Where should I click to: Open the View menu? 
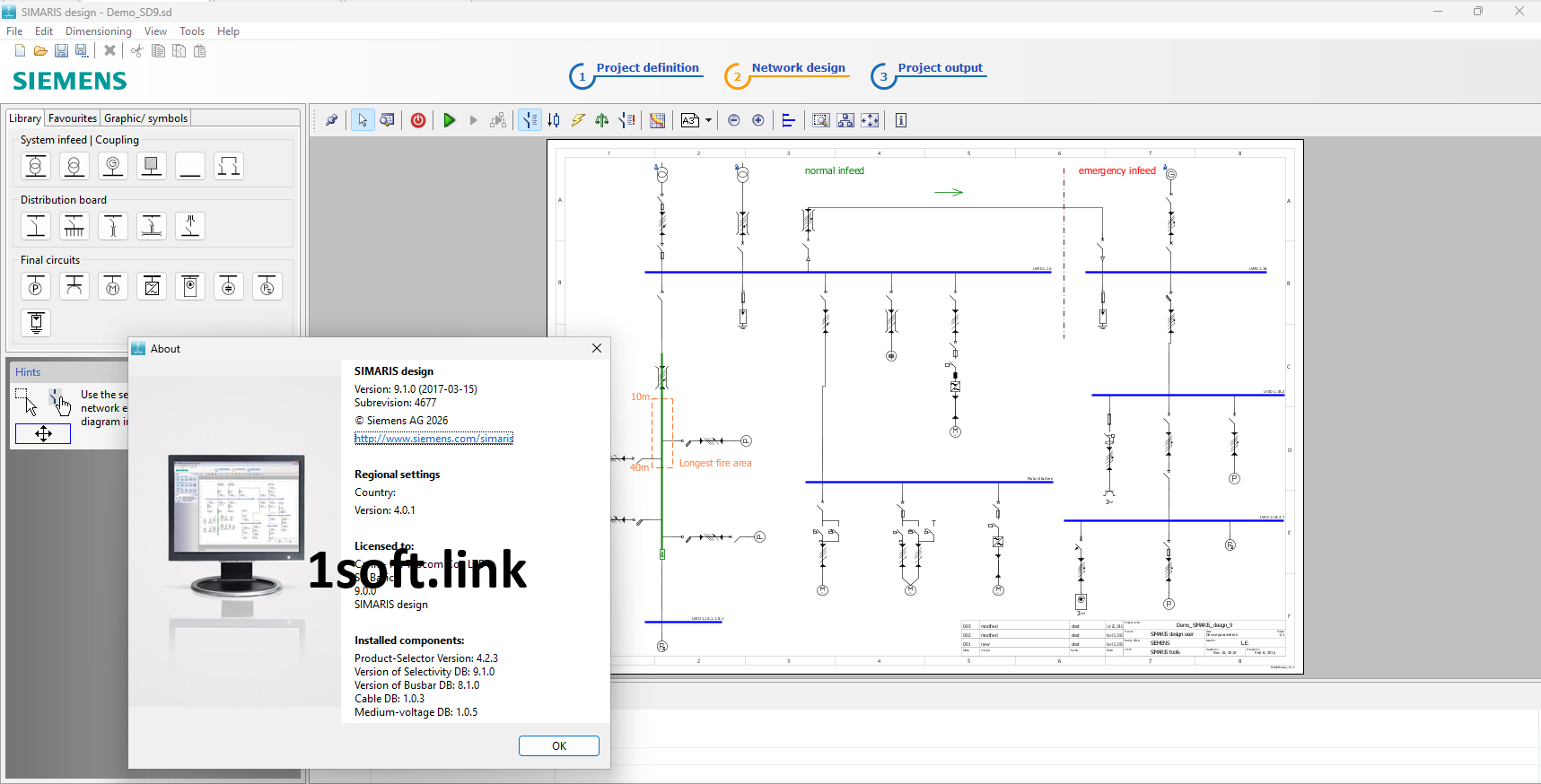tap(155, 31)
